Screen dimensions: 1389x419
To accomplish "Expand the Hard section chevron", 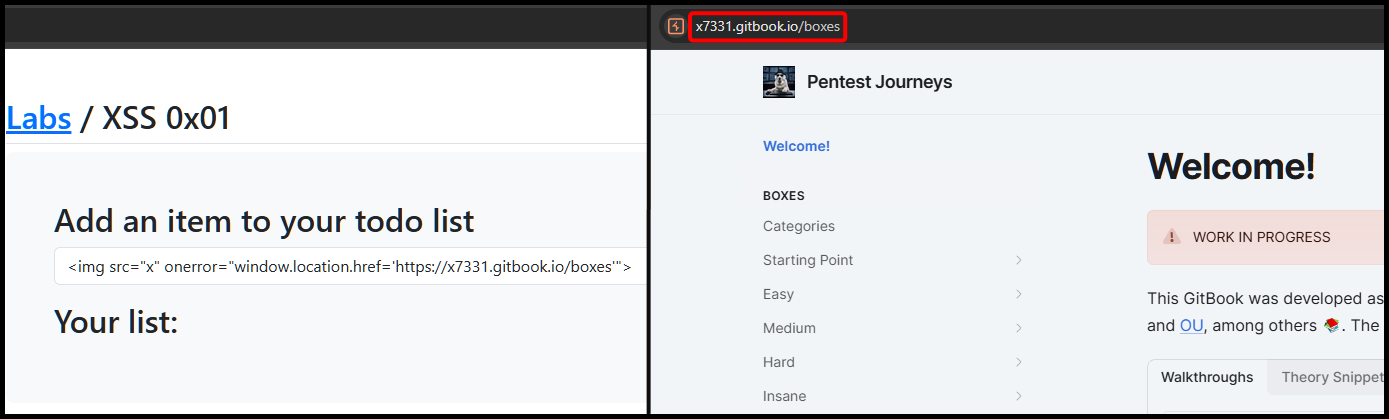I will 1019,362.
